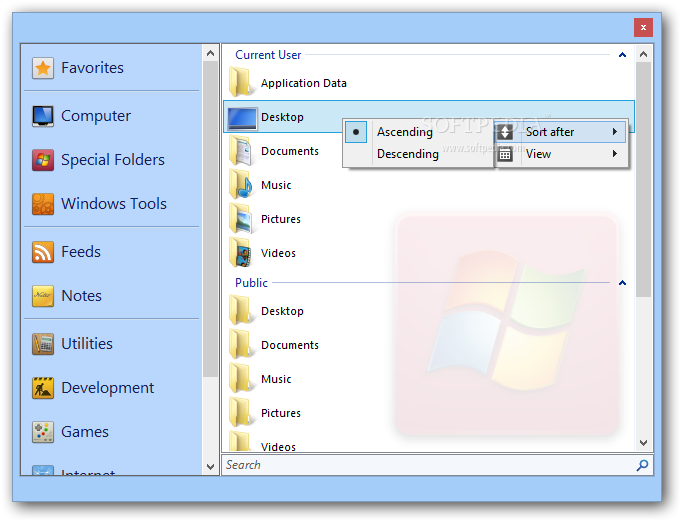
Task: Select the Feeds category label
Action: 81,252
